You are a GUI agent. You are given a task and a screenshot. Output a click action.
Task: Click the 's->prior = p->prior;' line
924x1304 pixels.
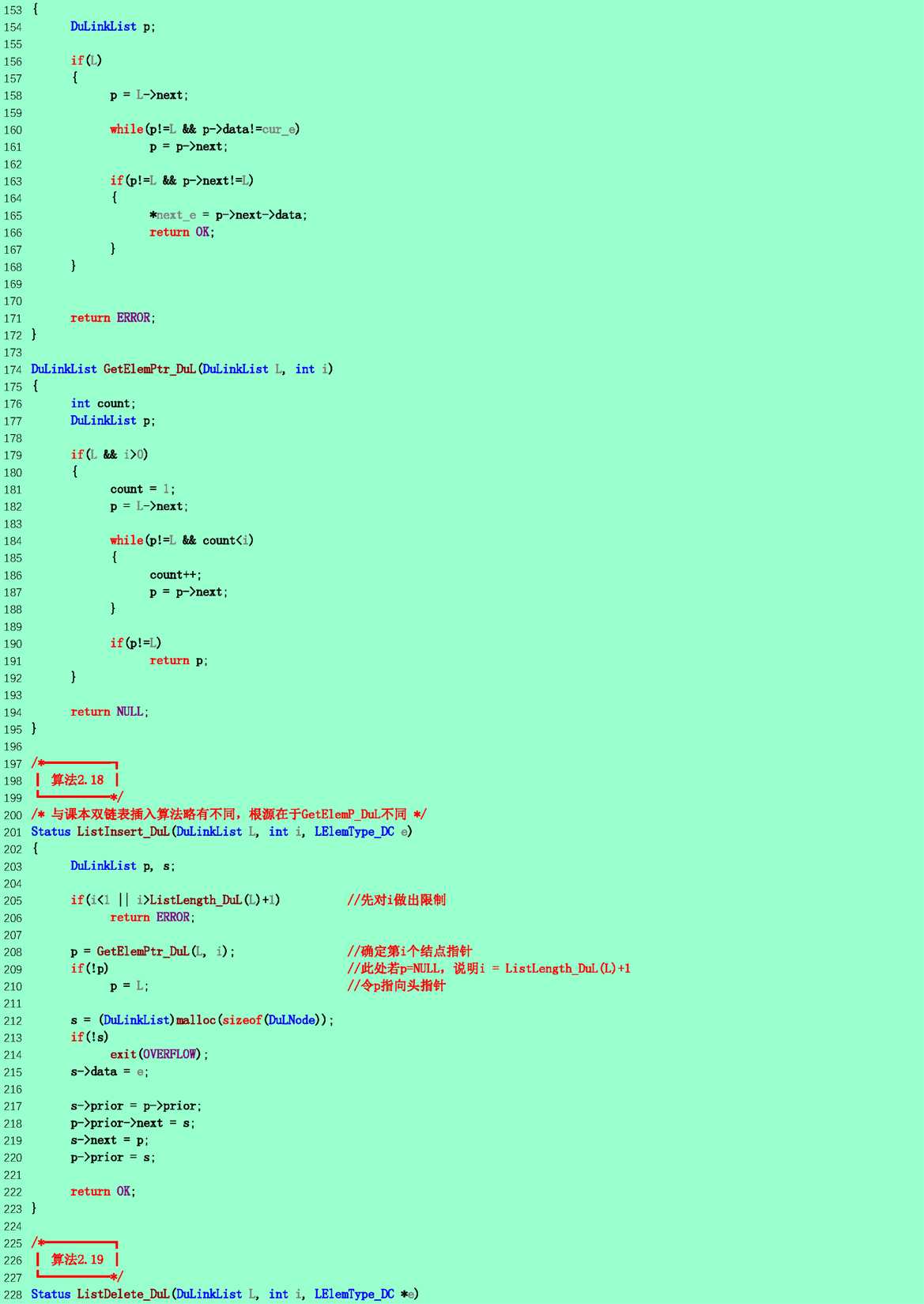point(136,1106)
